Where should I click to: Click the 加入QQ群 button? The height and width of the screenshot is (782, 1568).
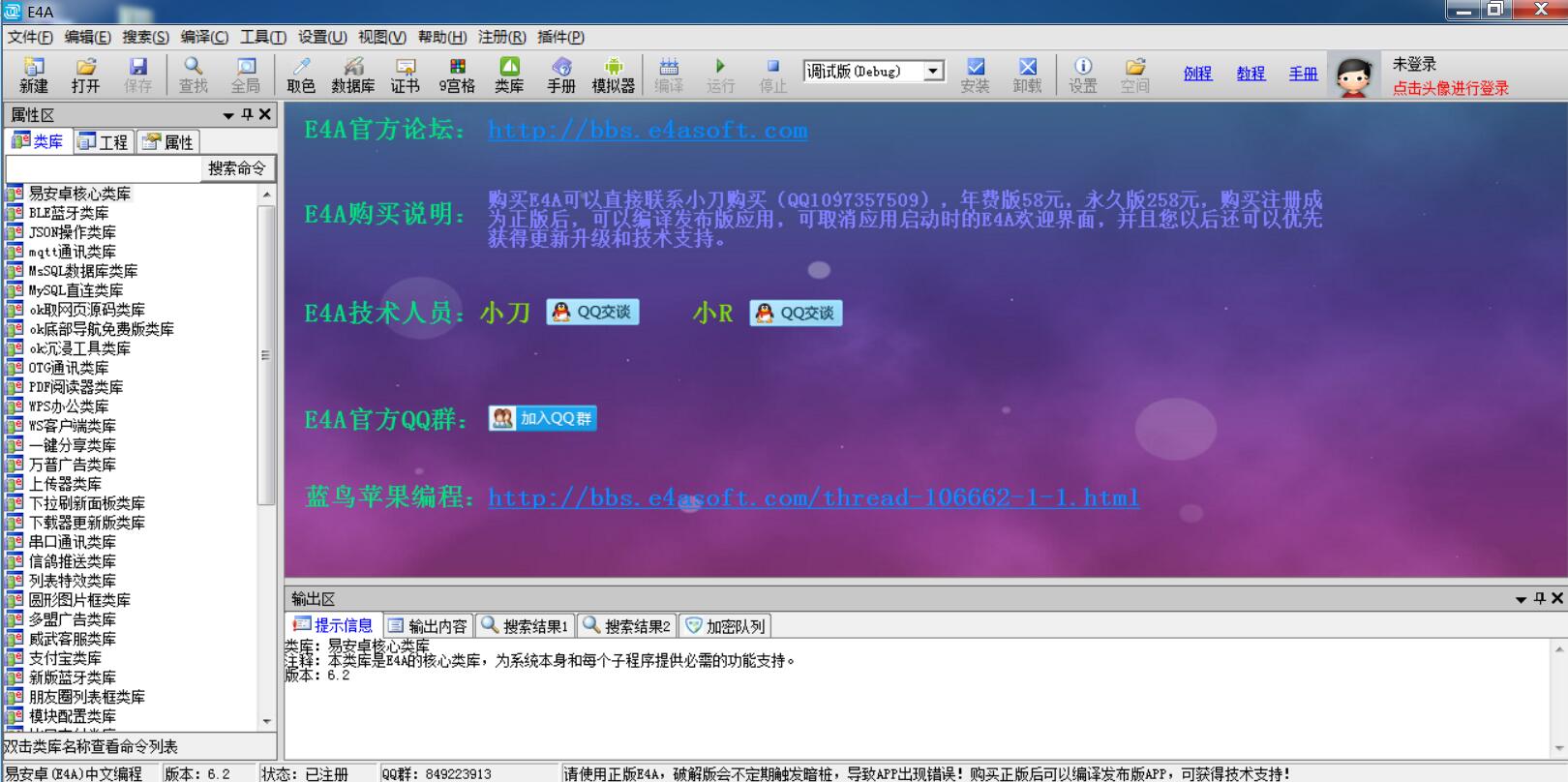(543, 418)
